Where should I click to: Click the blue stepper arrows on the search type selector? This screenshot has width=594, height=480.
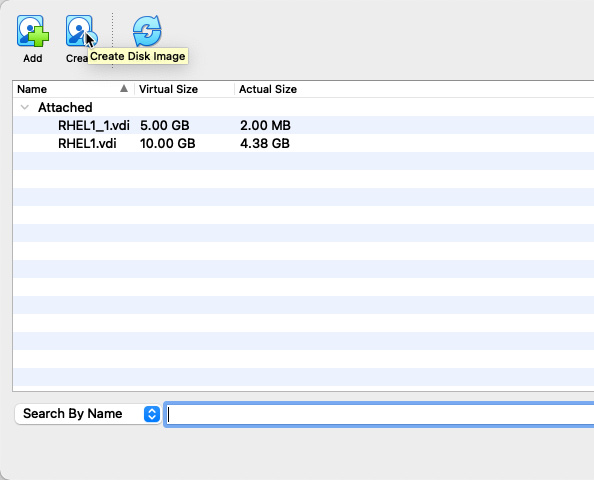point(152,414)
